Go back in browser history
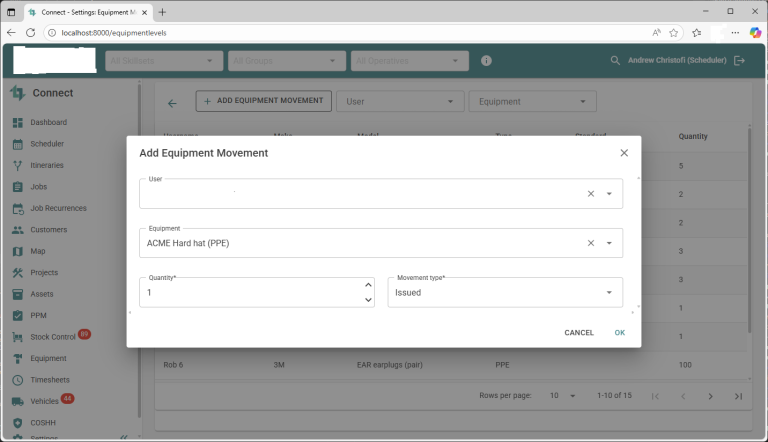Image resolution: width=768 pixels, height=442 pixels. coord(11,33)
